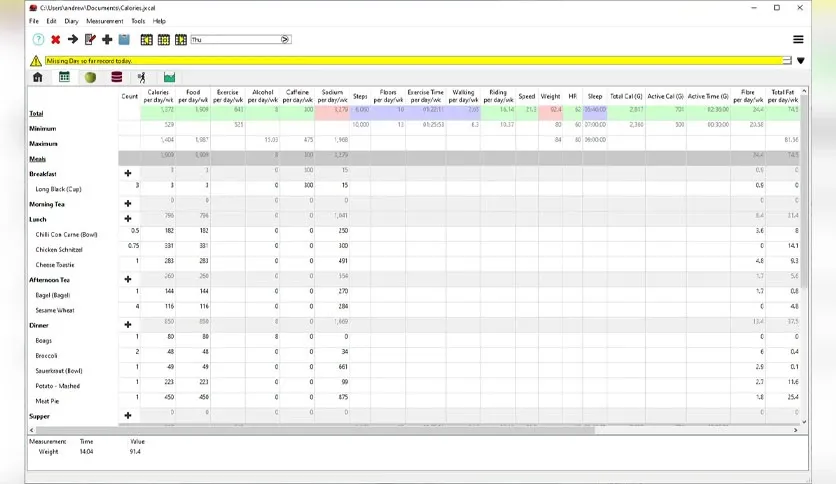Select Long Black (Cup) entry
The height and width of the screenshot is (484, 836).
click(58, 189)
